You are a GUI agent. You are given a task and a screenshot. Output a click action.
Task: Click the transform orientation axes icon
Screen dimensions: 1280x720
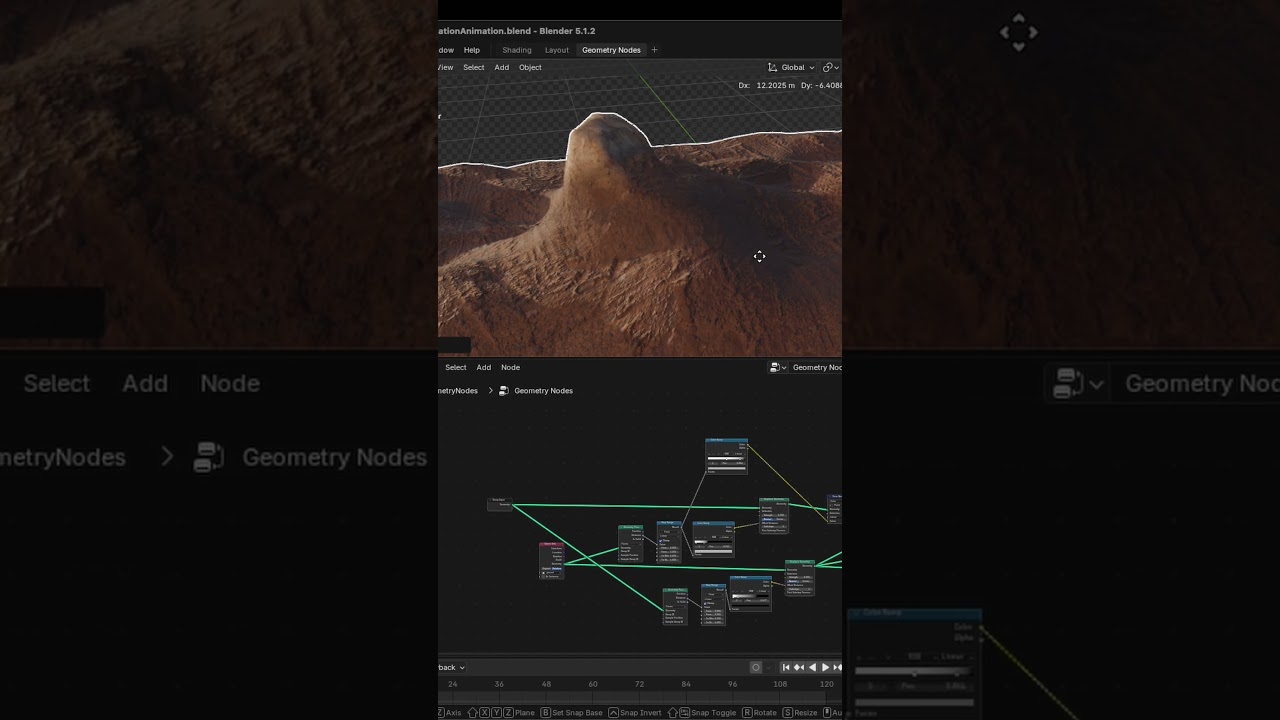pyautogui.click(x=773, y=67)
